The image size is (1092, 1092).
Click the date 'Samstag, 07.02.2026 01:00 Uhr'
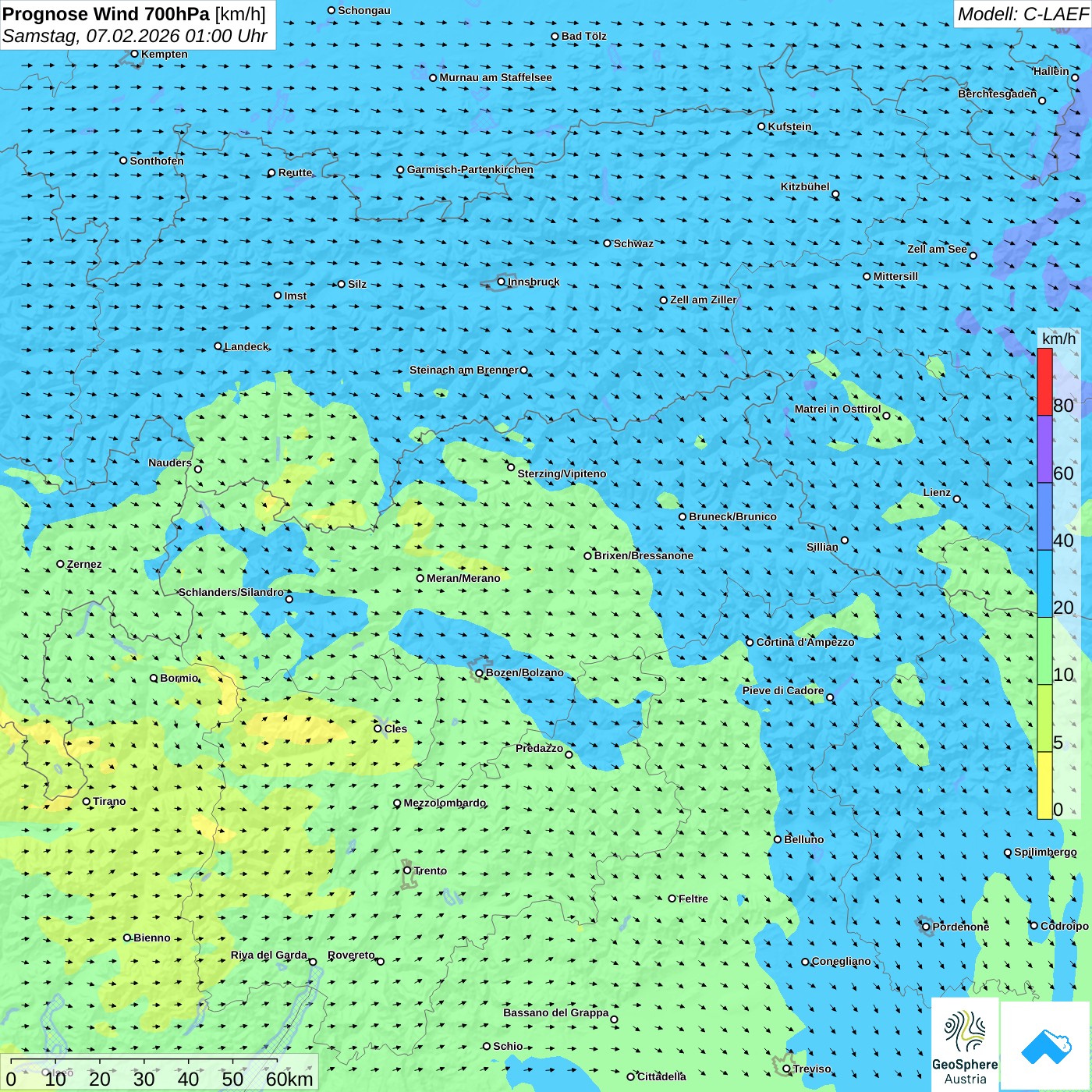coord(135,36)
